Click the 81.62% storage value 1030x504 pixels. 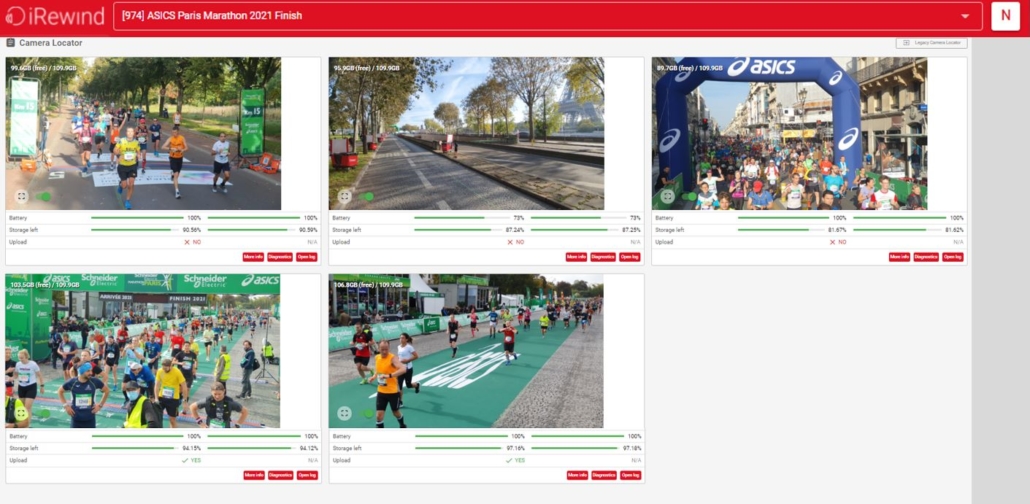click(954, 230)
